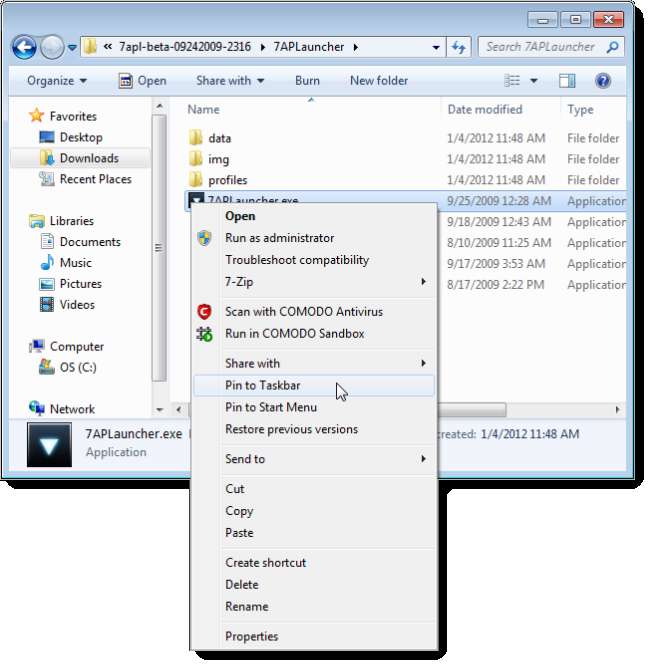Viewport: 650px width, 666px height.
Task: Select Downloads in the navigation pane
Action: (x=89, y=158)
